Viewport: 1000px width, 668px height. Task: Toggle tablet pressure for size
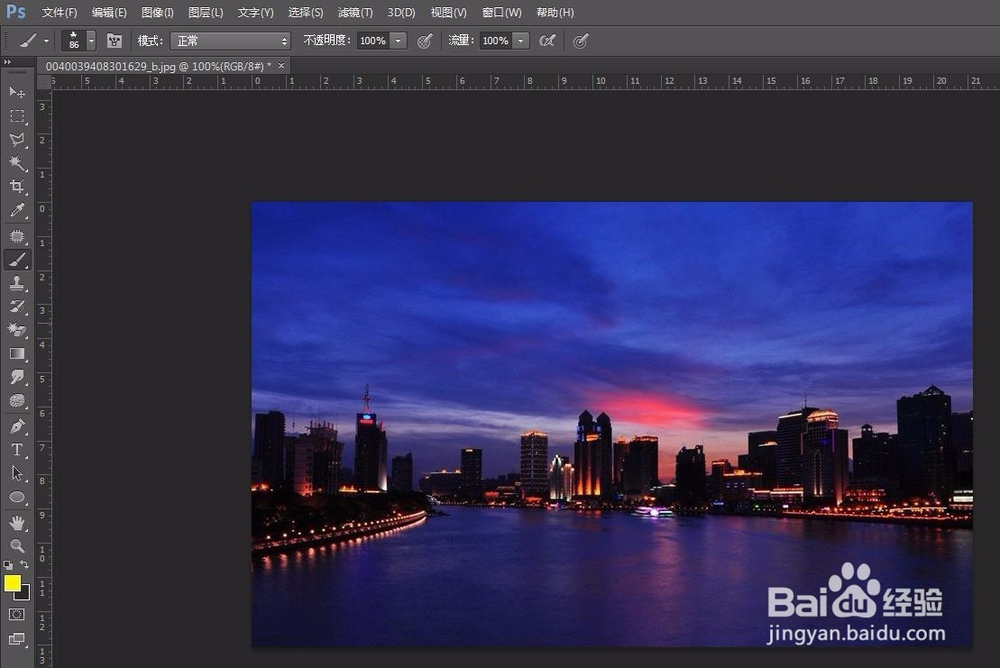580,41
